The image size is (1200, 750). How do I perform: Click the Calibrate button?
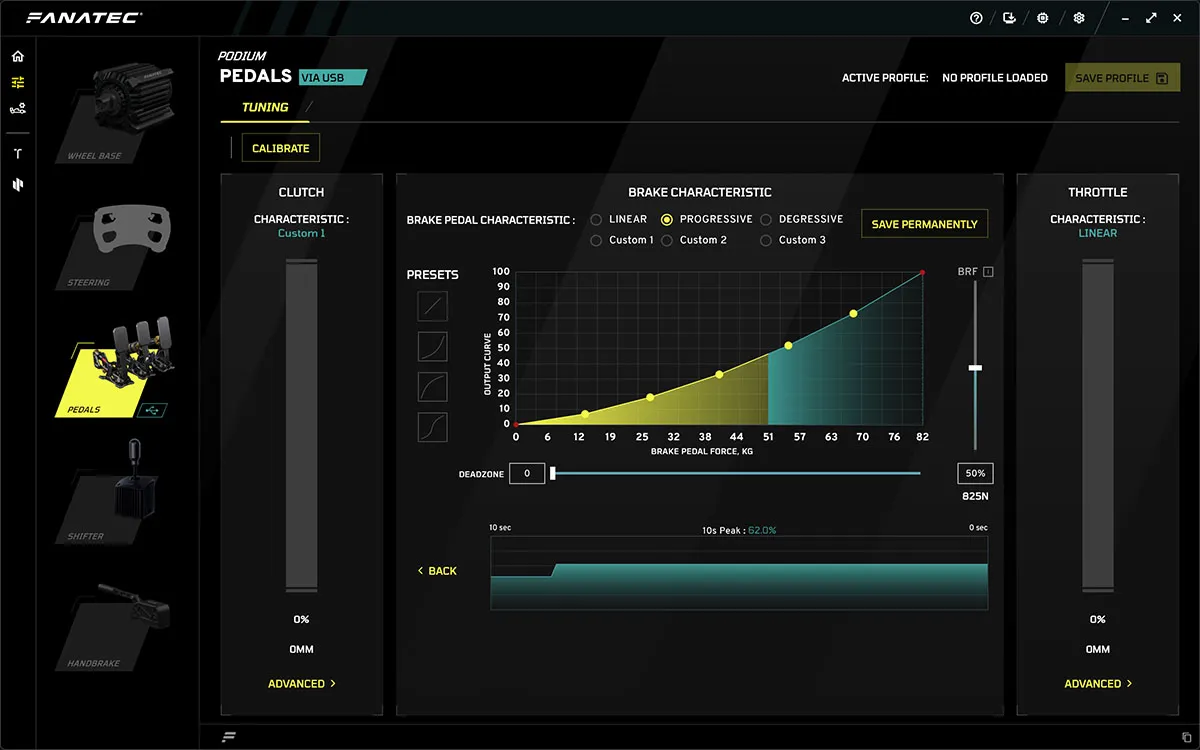281,148
